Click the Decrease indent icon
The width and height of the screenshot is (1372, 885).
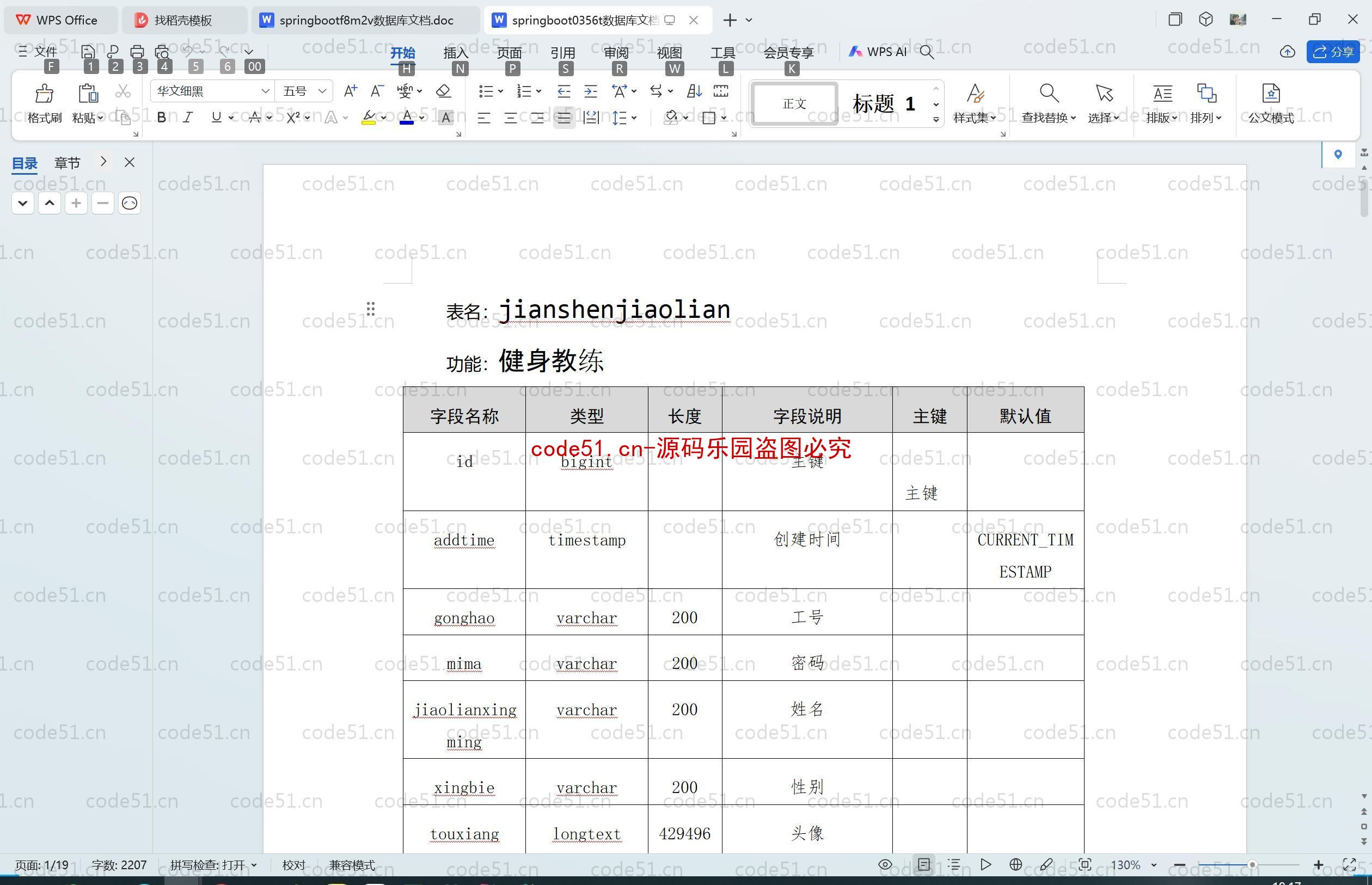click(564, 91)
